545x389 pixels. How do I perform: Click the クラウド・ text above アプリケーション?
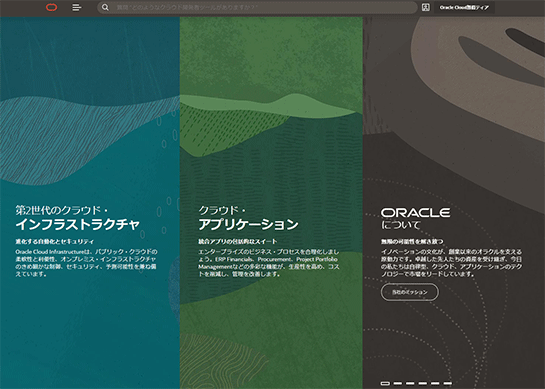click(x=222, y=210)
